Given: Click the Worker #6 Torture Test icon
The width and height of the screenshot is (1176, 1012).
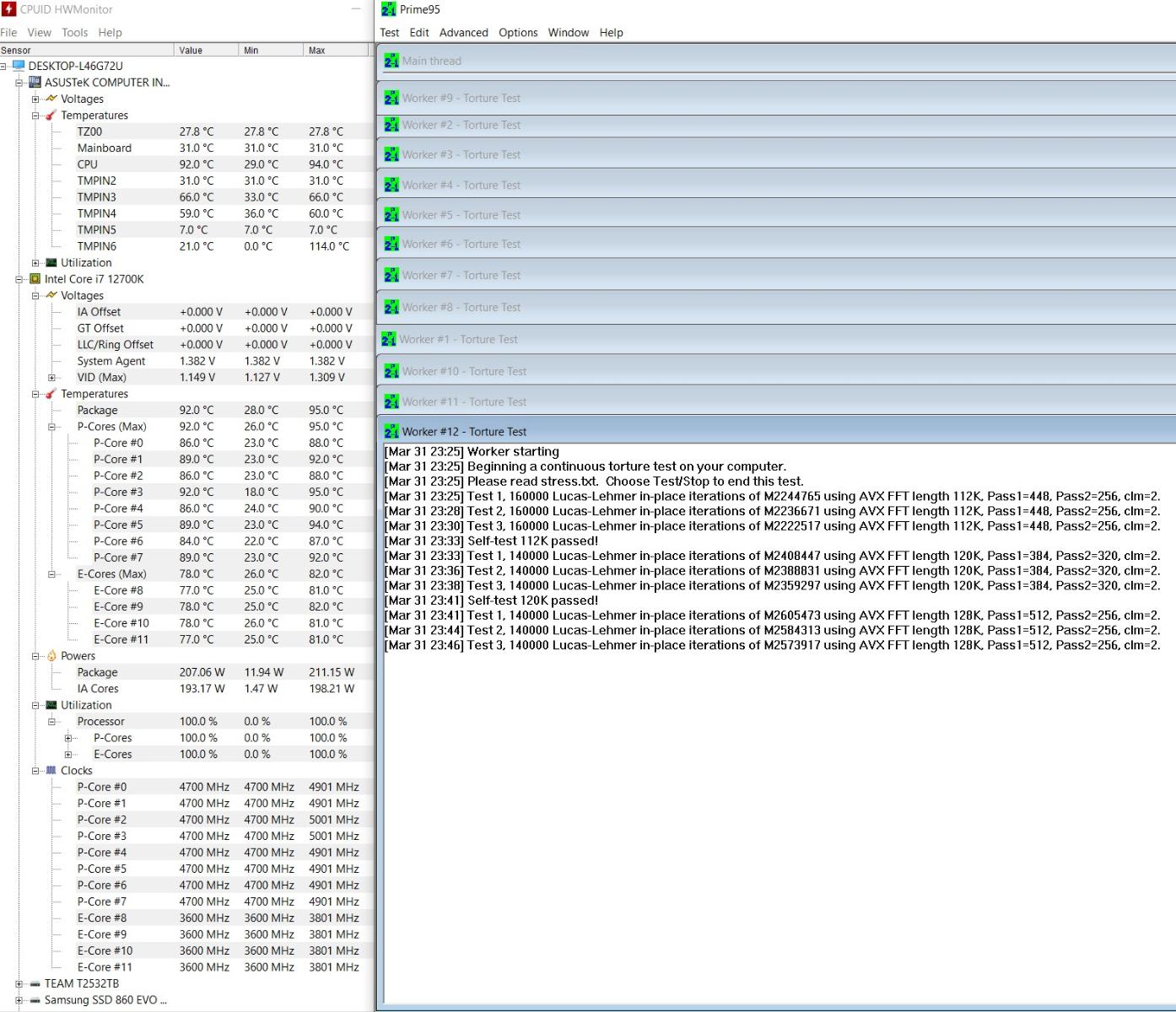Looking at the screenshot, I should pyautogui.click(x=391, y=244).
